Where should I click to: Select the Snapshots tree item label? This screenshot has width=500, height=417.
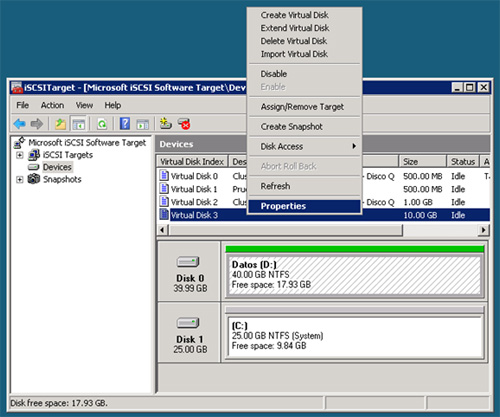coord(62,179)
